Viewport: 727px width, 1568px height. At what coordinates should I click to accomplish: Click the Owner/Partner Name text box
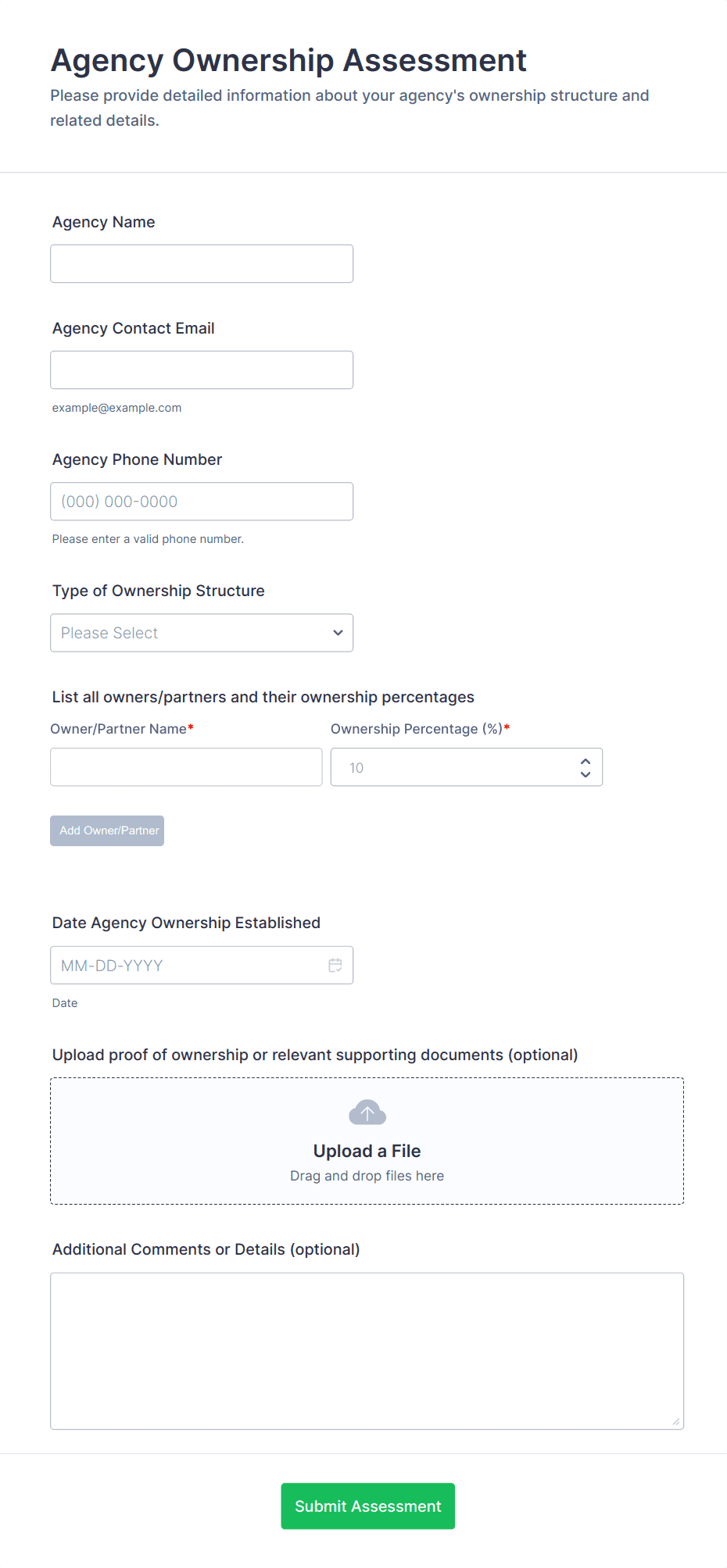(186, 767)
